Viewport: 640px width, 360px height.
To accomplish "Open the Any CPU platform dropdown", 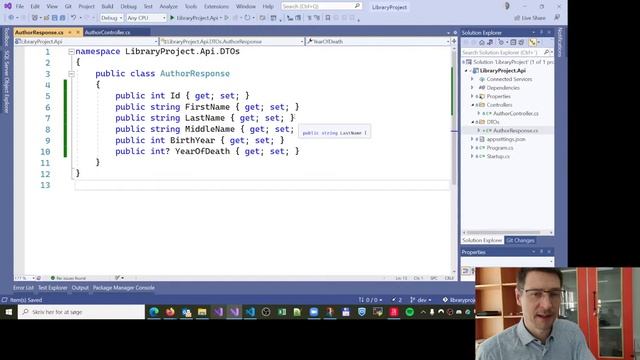I will pos(146,18).
